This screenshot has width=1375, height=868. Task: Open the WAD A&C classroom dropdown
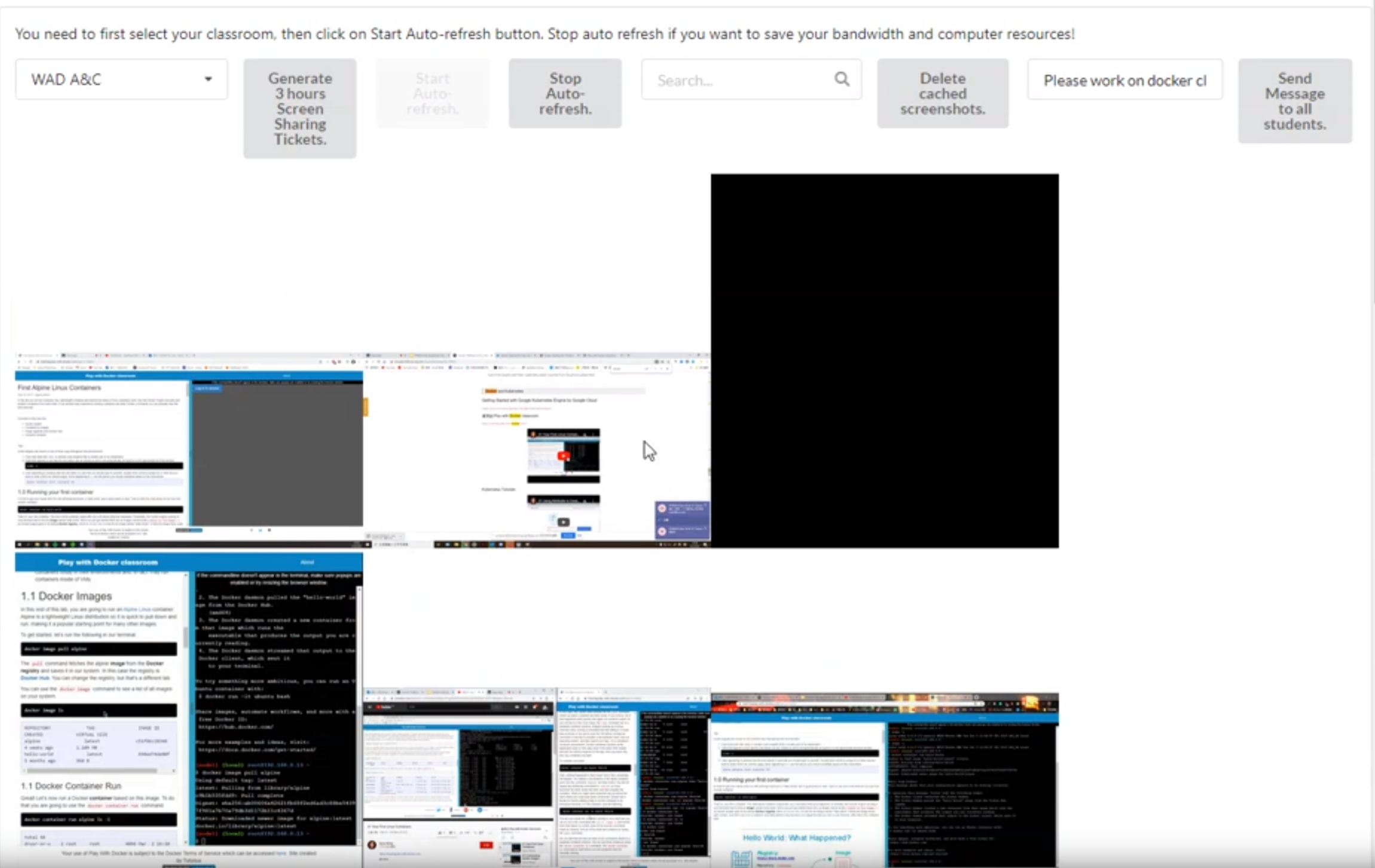click(x=121, y=79)
